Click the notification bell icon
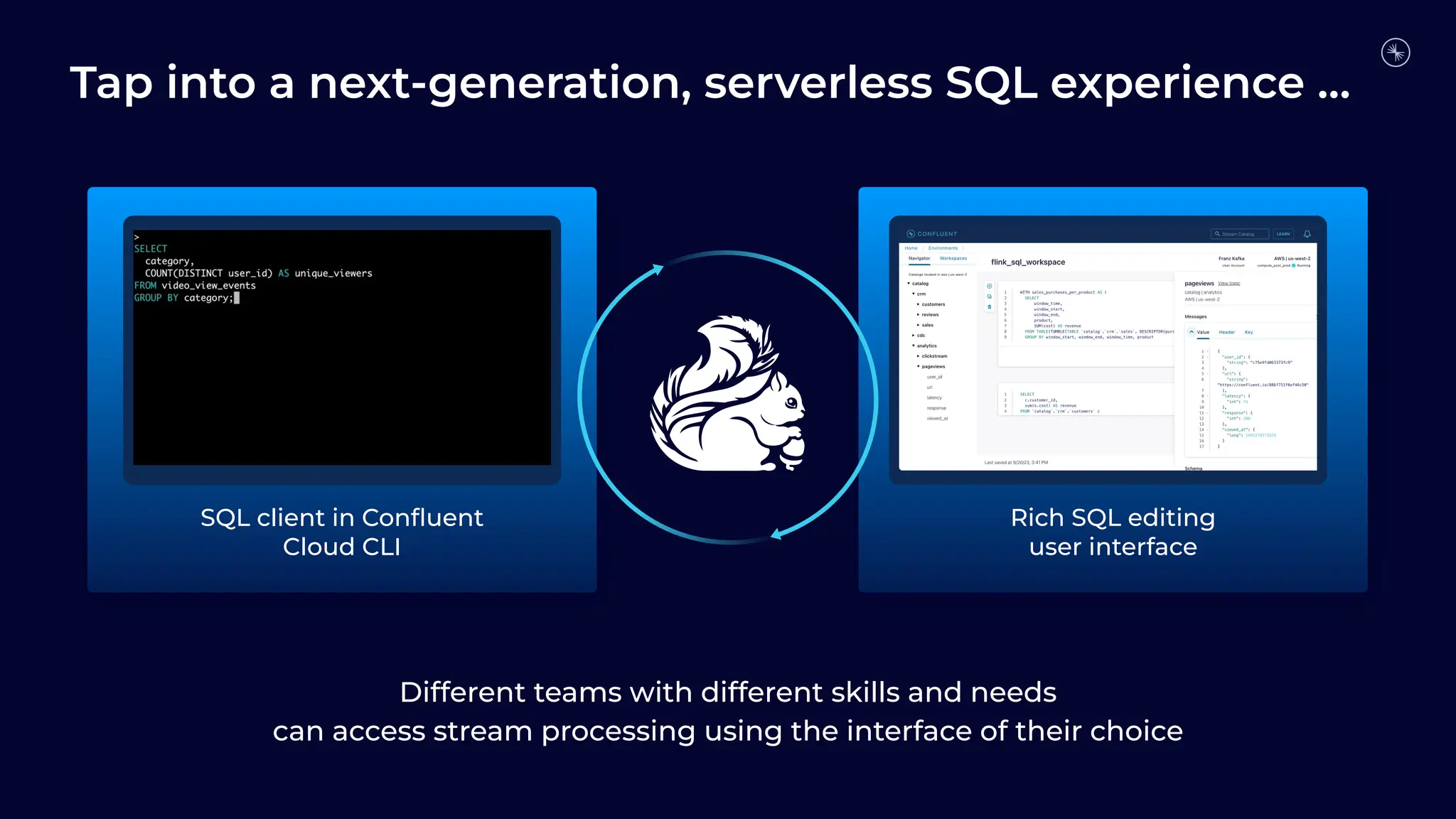The height and width of the screenshot is (819, 1456). click(1307, 234)
